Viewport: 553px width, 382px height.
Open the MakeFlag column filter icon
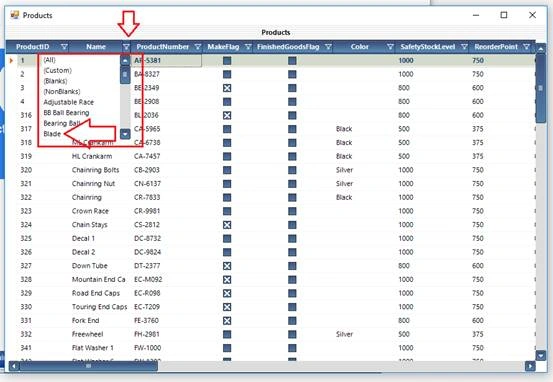pyautogui.click(x=248, y=47)
